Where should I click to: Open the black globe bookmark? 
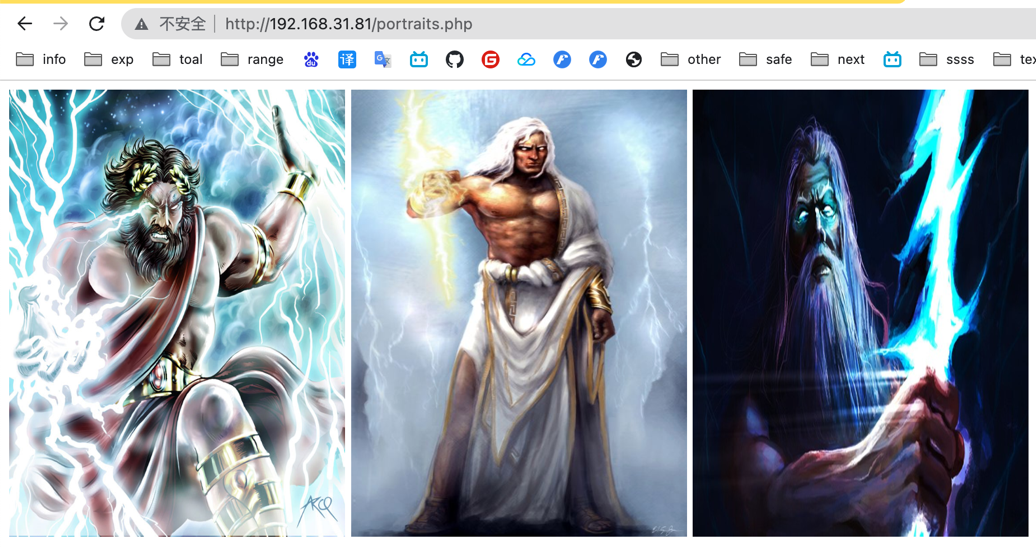tap(634, 60)
